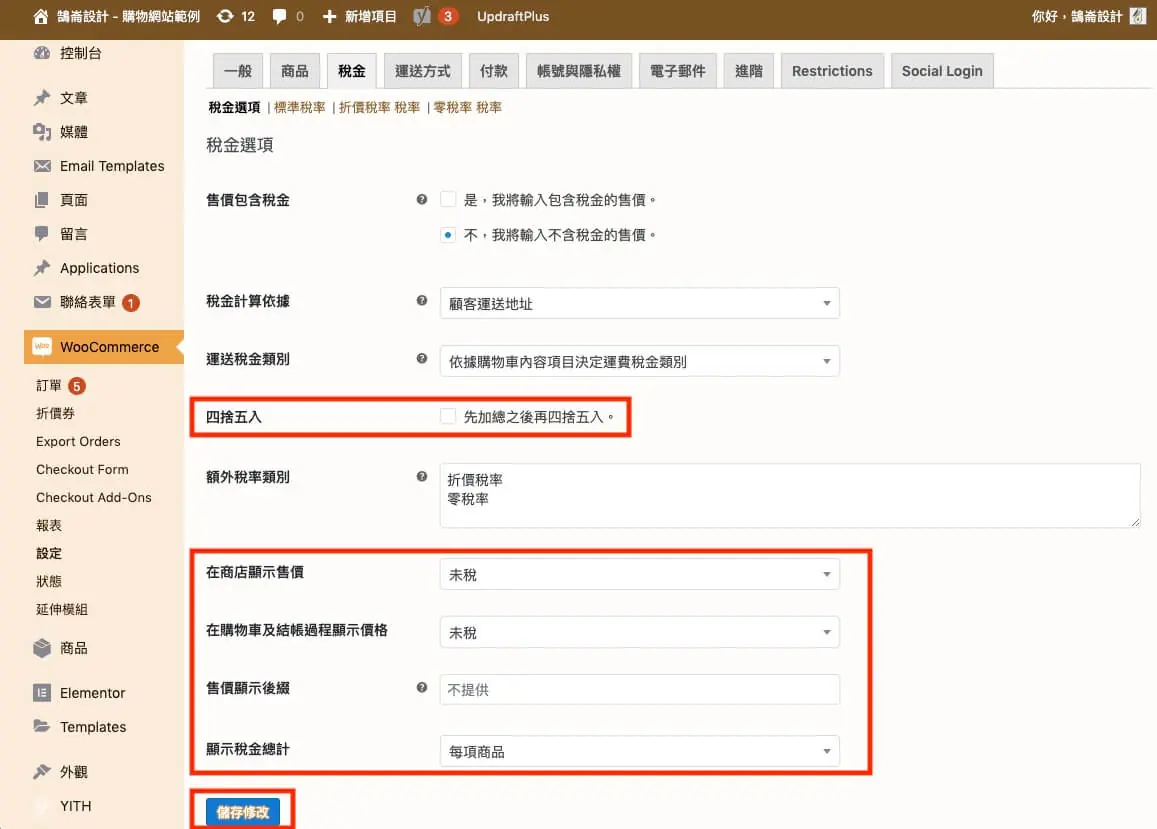The width and height of the screenshot is (1157, 829).
Task: Select 是，我將輸入包含稅金的售價 option
Action: pos(447,199)
